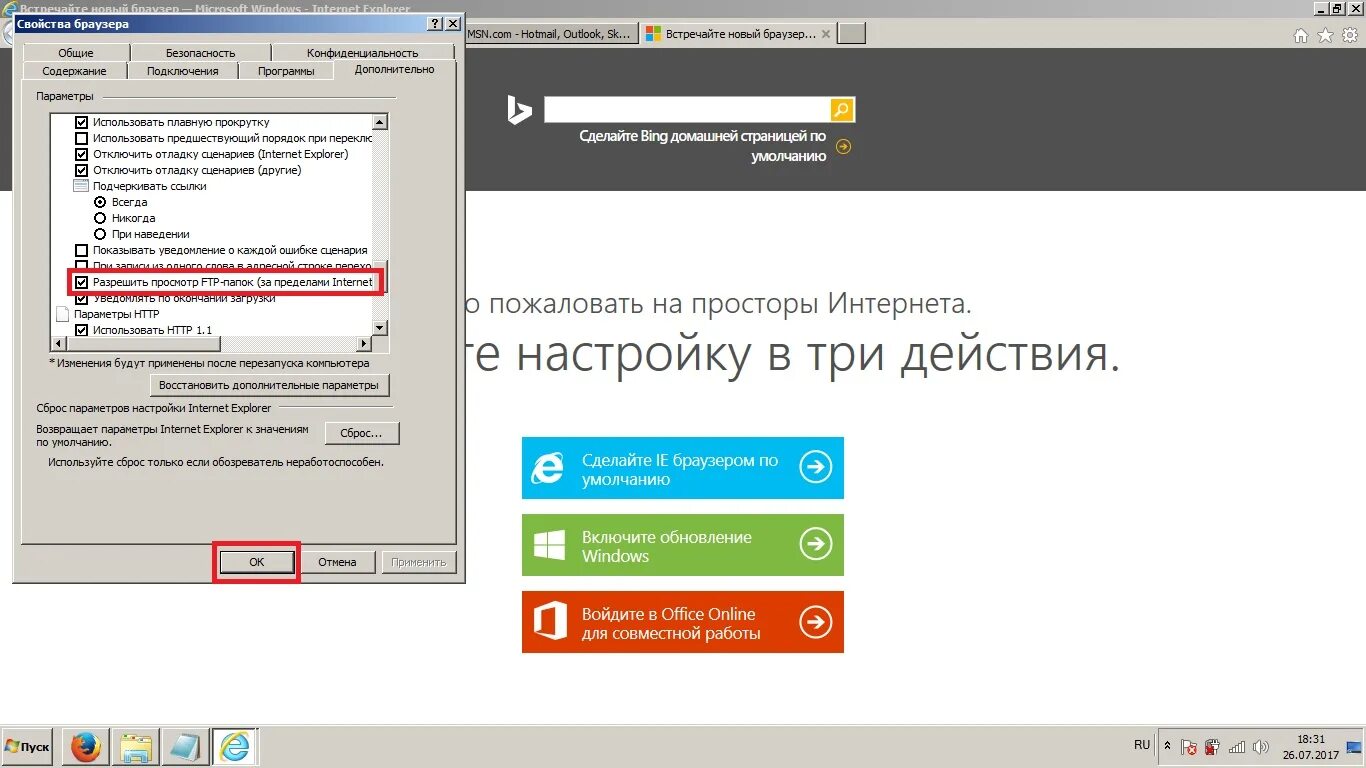
Task: Open the IE tools gear icon
Action: tap(1349, 36)
